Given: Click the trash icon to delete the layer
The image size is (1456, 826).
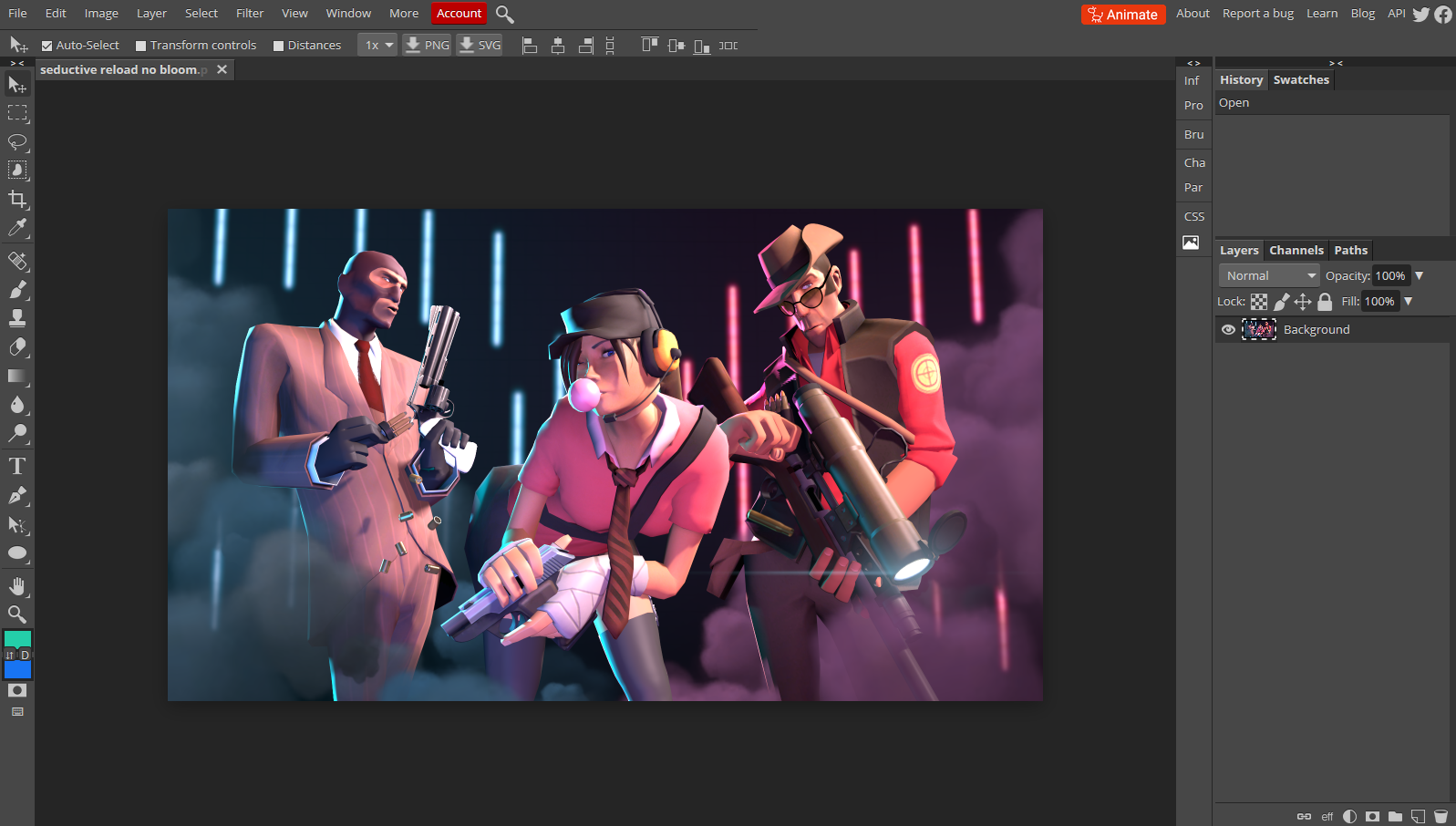Looking at the screenshot, I should [1441, 816].
